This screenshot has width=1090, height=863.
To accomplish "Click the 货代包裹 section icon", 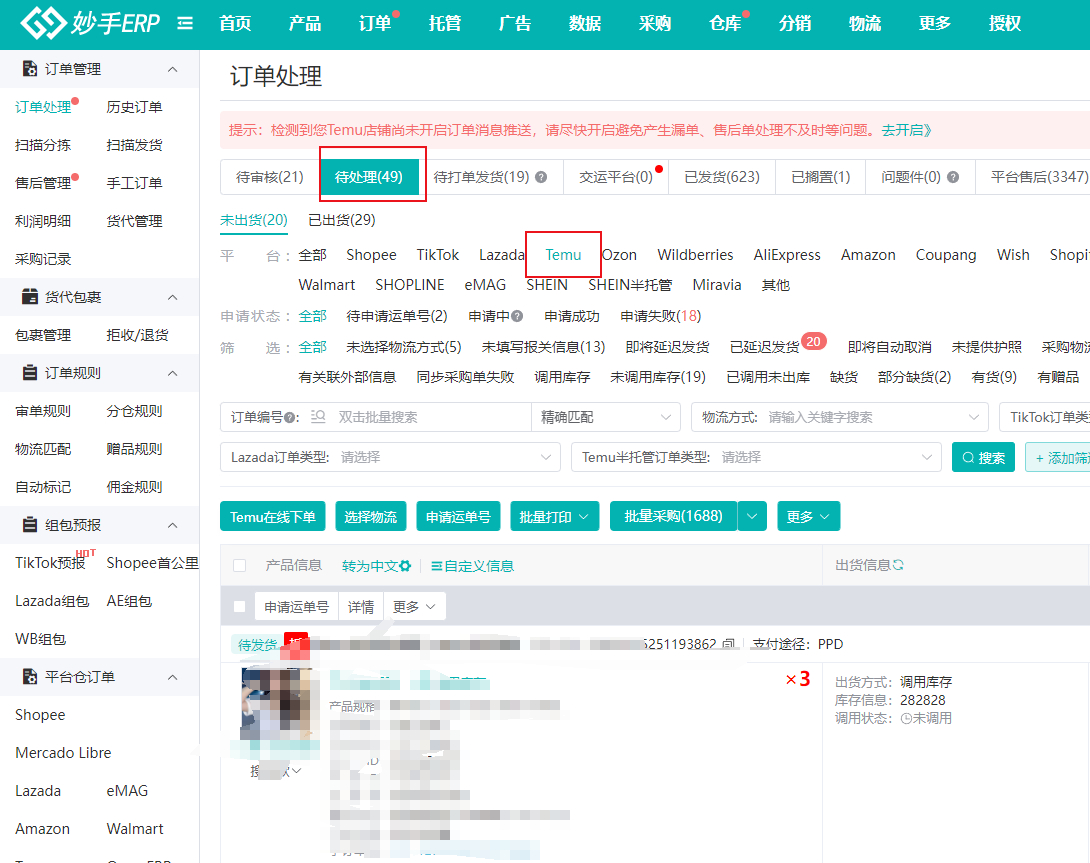I will [x=30, y=297].
